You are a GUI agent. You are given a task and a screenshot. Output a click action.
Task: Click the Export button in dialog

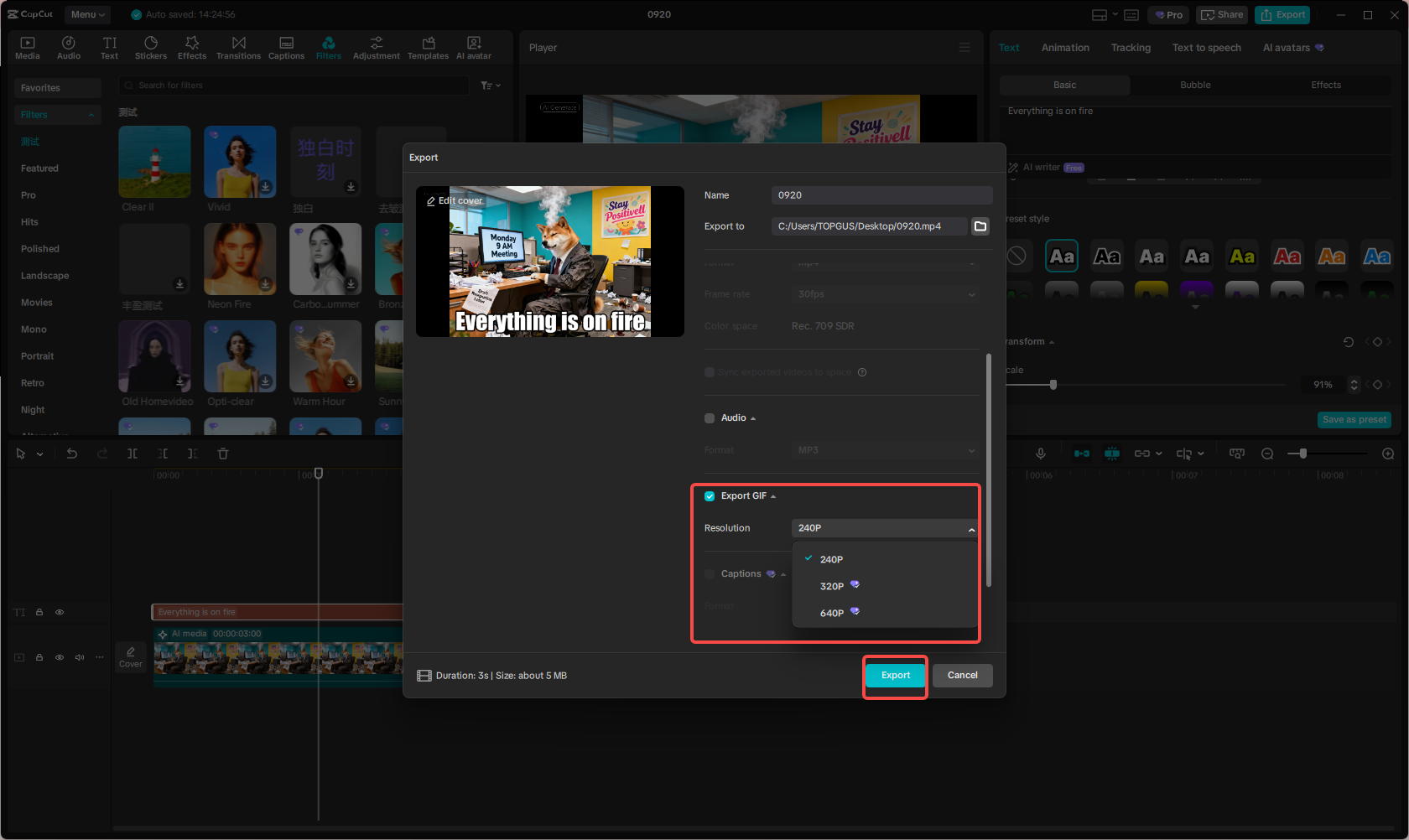[x=895, y=676]
